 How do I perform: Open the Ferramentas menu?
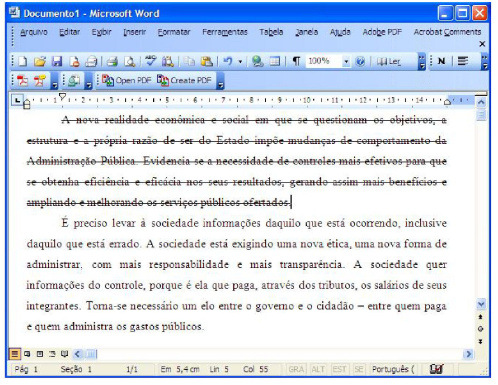225,32
